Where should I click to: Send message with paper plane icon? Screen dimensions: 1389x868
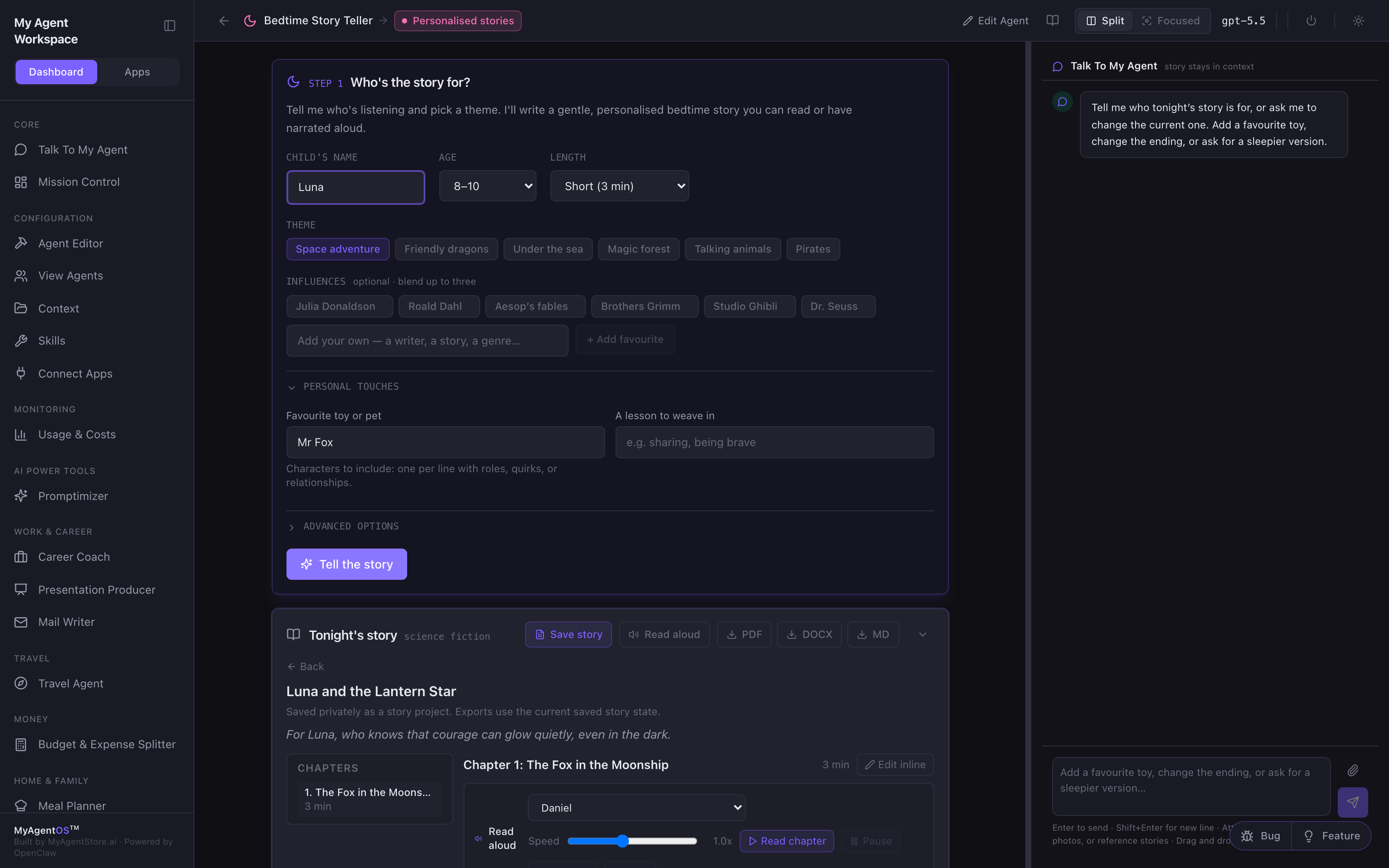click(x=1352, y=802)
